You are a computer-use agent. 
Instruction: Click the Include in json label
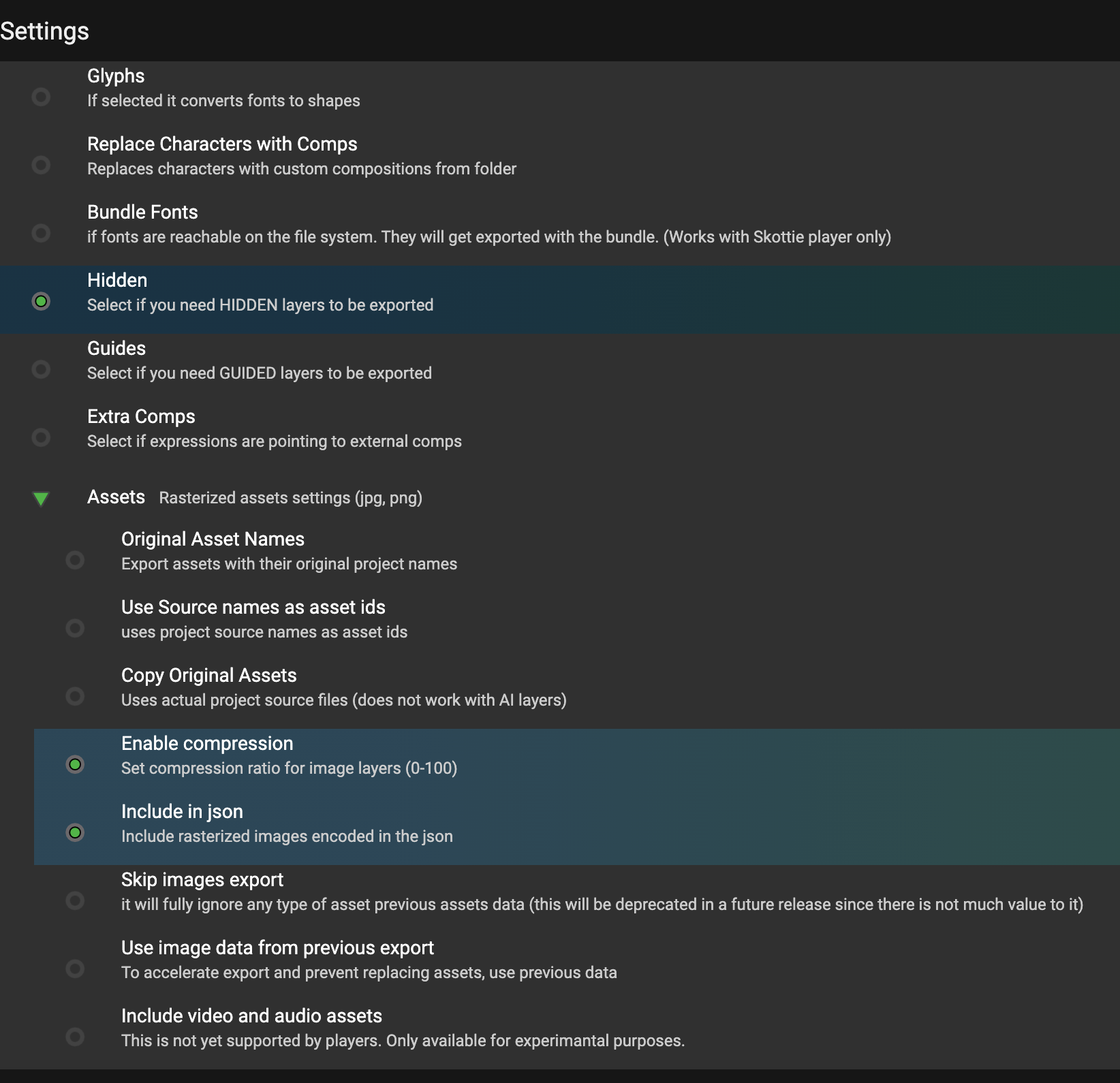tap(182, 811)
